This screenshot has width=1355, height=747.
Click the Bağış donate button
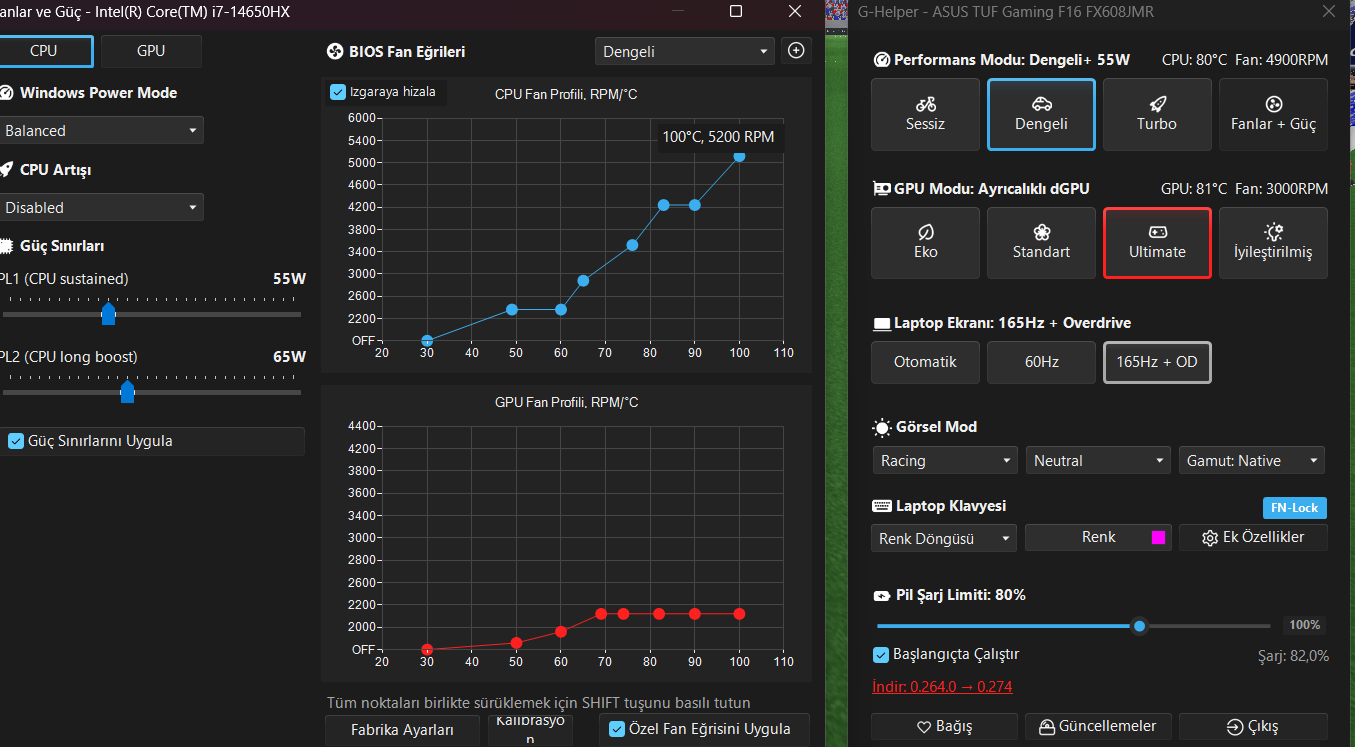[x=944, y=726]
